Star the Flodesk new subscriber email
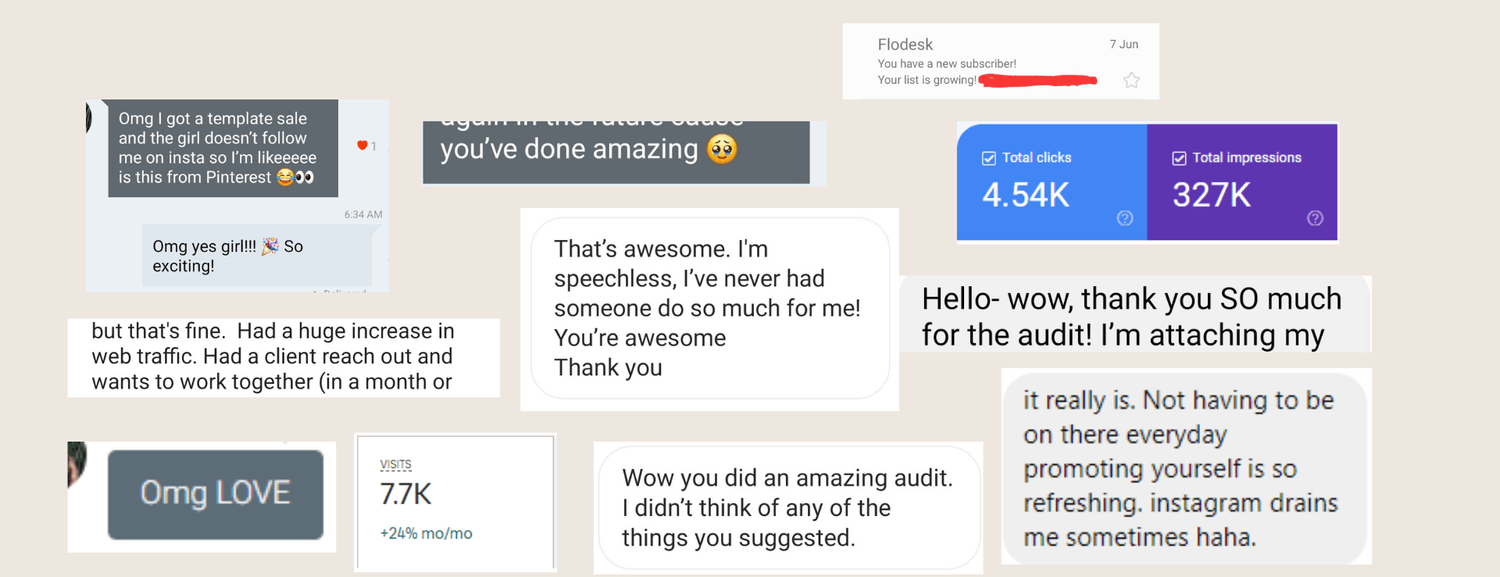 click(x=1131, y=80)
